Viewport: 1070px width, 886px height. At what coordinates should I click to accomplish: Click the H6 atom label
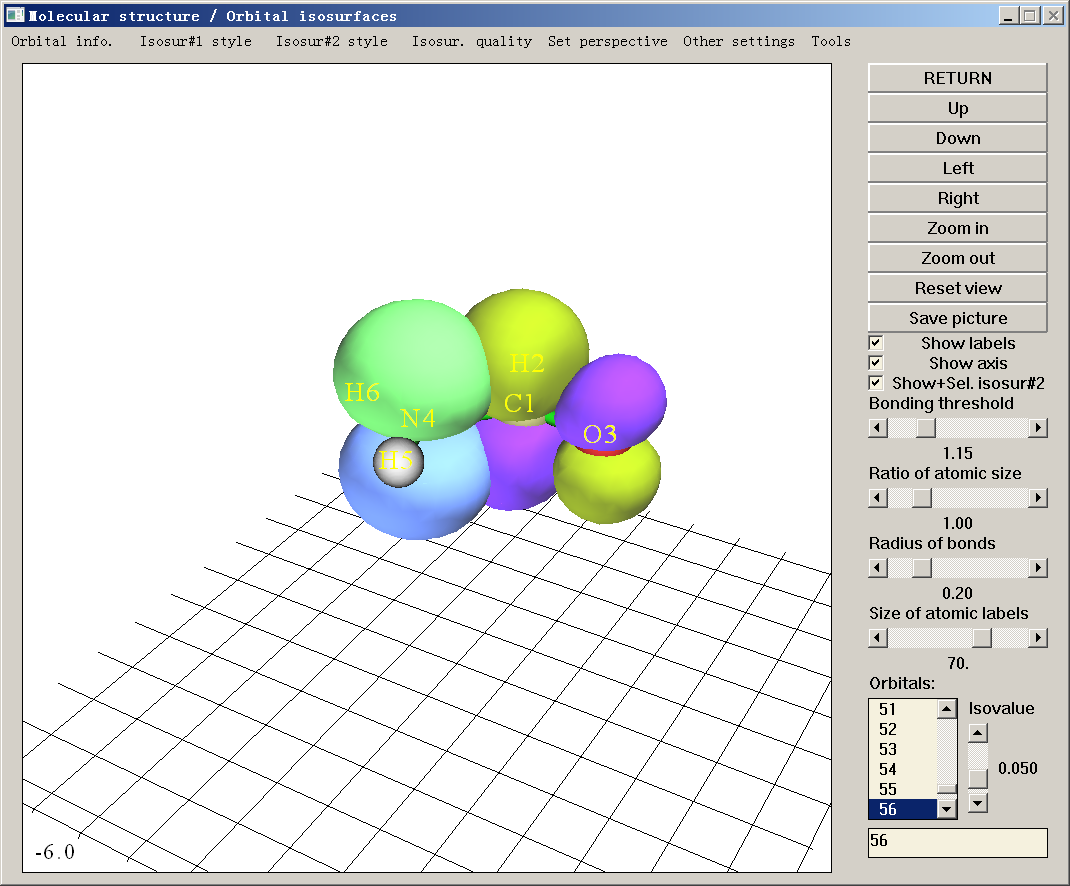click(362, 392)
